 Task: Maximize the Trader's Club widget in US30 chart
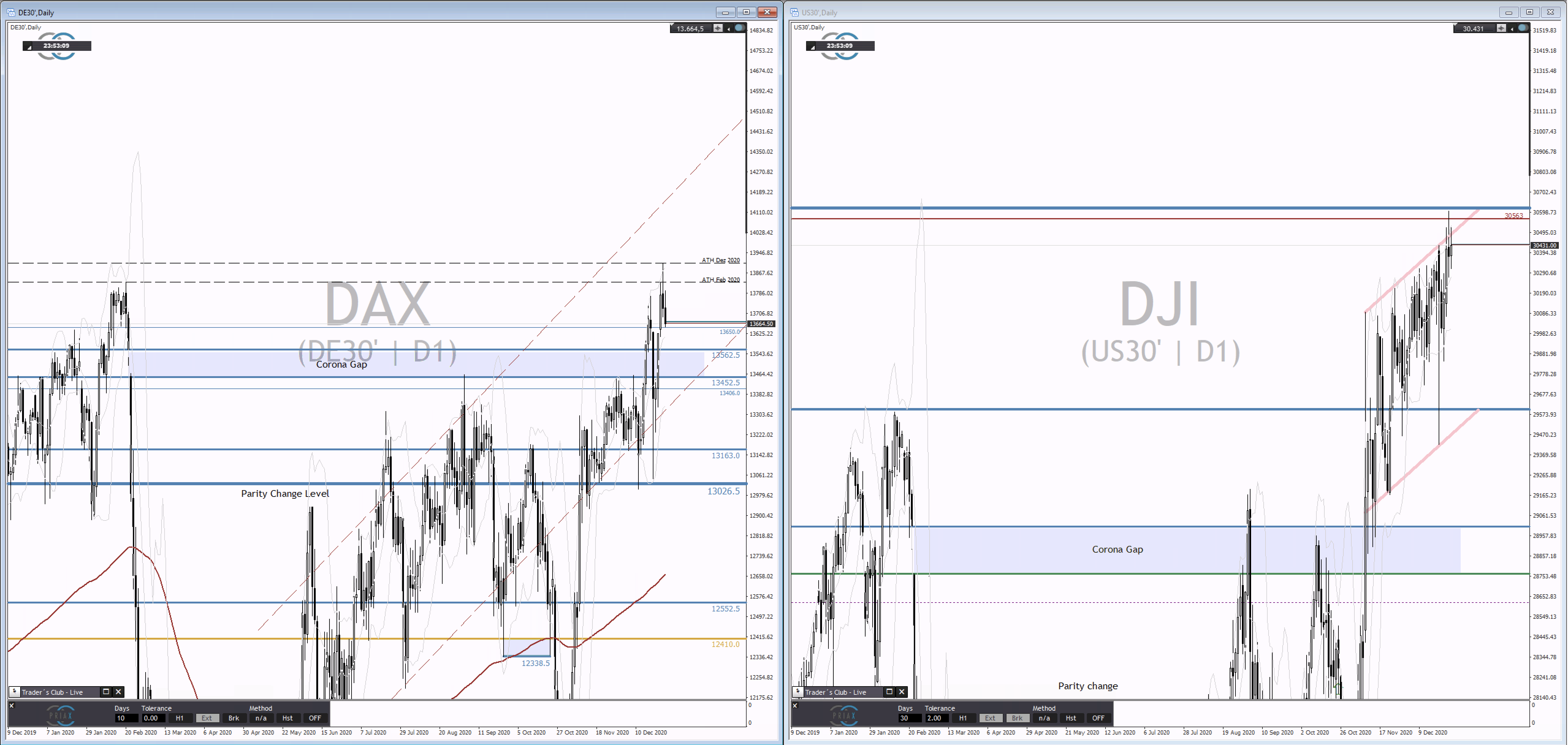tap(889, 692)
